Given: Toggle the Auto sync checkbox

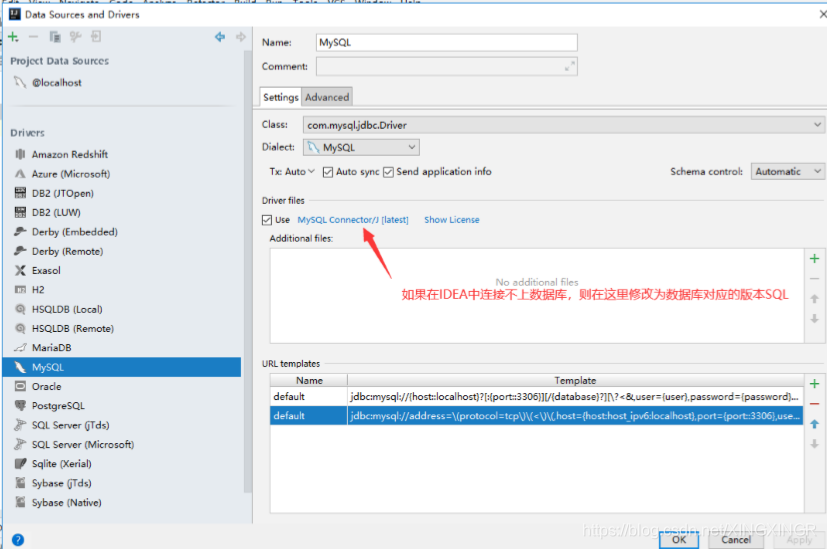Looking at the screenshot, I should click(x=328, y=172).
